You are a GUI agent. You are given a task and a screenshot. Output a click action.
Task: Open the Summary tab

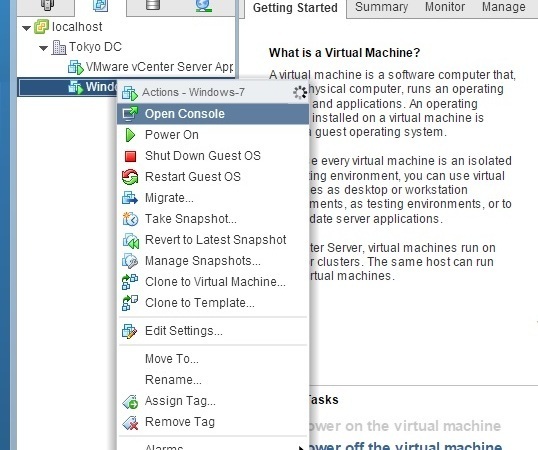(x=382, y=7)
